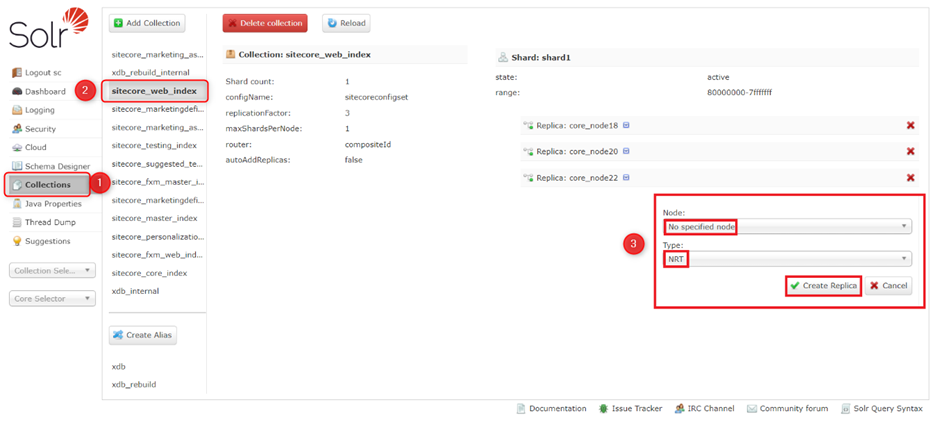940x423 pixels.
Task: Click the Create Alias button
Action: tap(143, 335)
